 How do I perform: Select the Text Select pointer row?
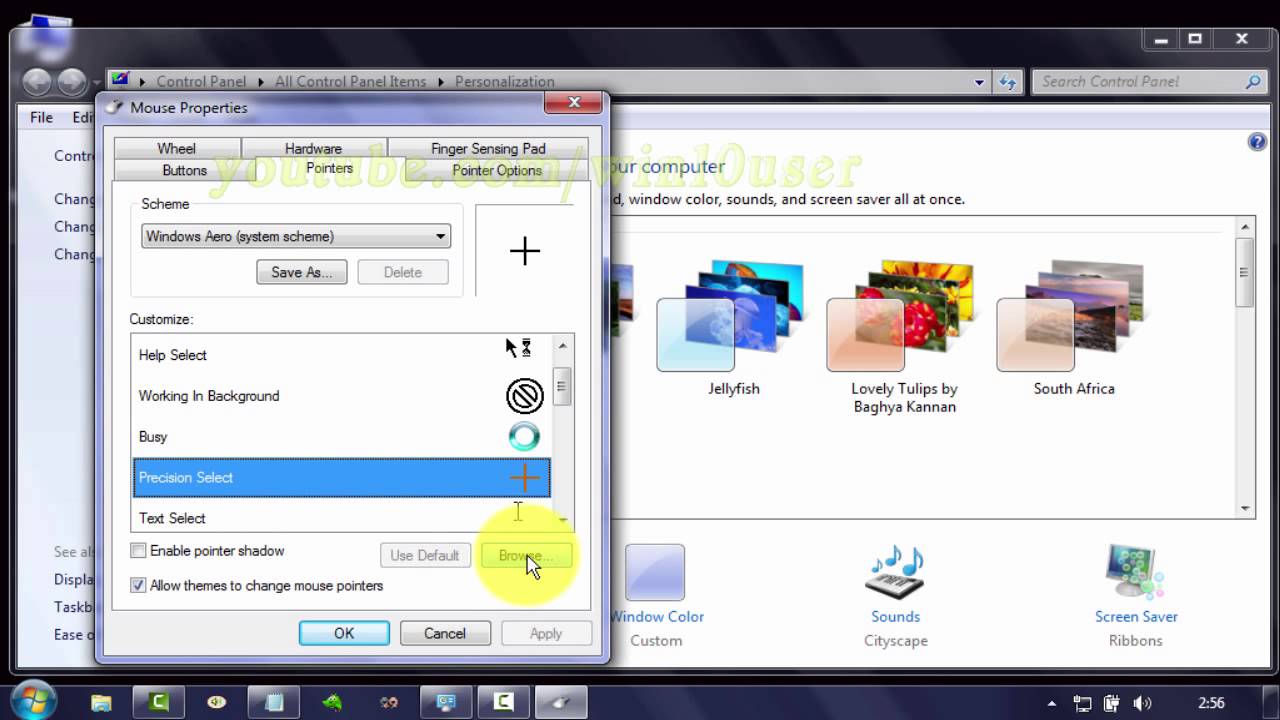click(x=341, y=518)
